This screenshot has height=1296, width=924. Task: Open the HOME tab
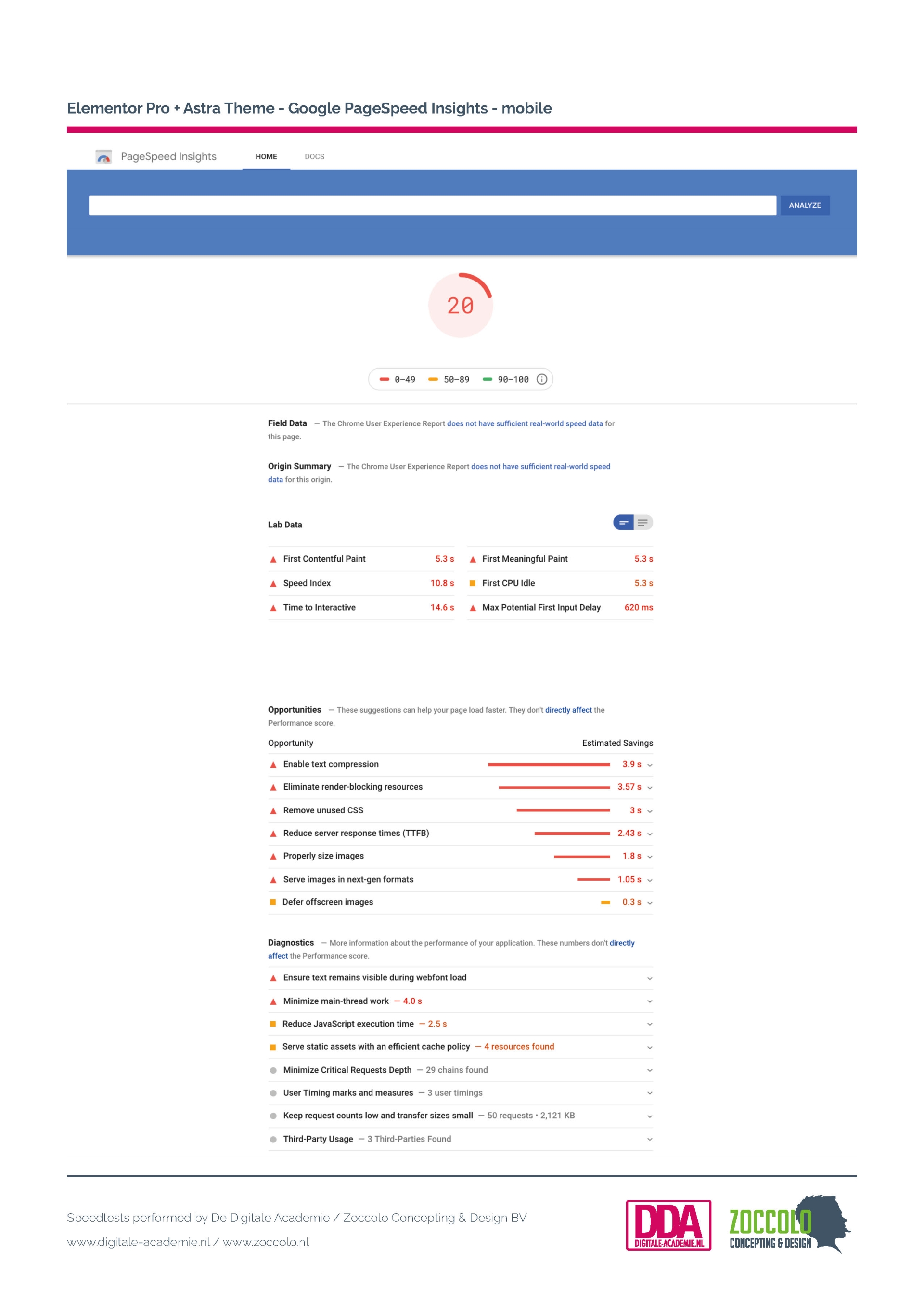(x=266, y=156)
